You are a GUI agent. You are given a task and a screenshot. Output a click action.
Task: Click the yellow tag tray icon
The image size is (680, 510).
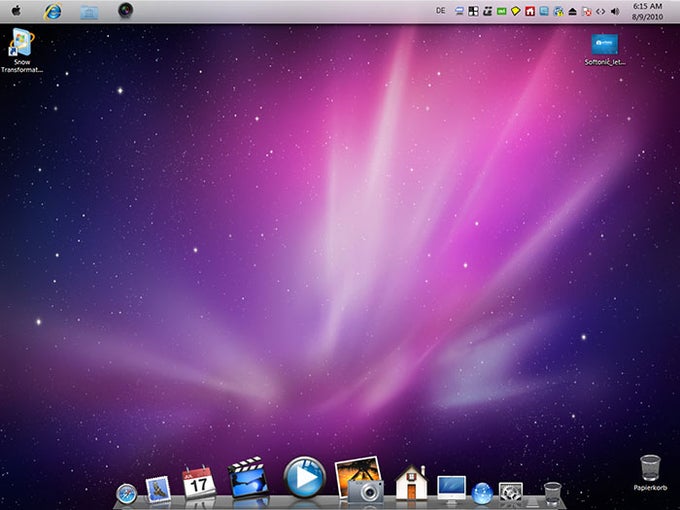(516, 11)
